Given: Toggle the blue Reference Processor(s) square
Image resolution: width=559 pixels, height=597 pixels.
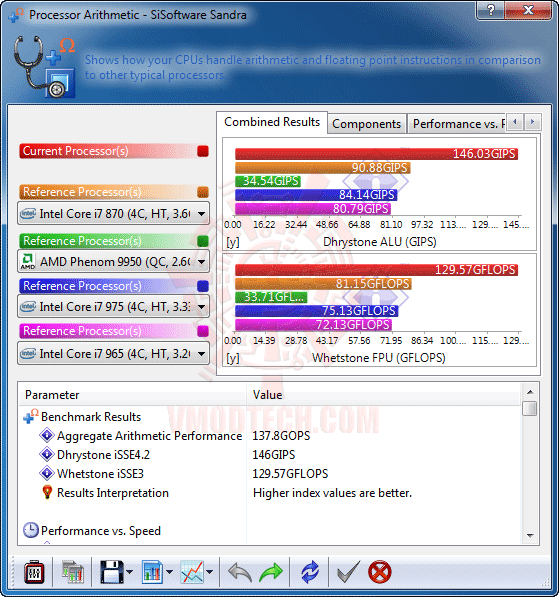Looking at the screenshot, I should click(203, 286).
